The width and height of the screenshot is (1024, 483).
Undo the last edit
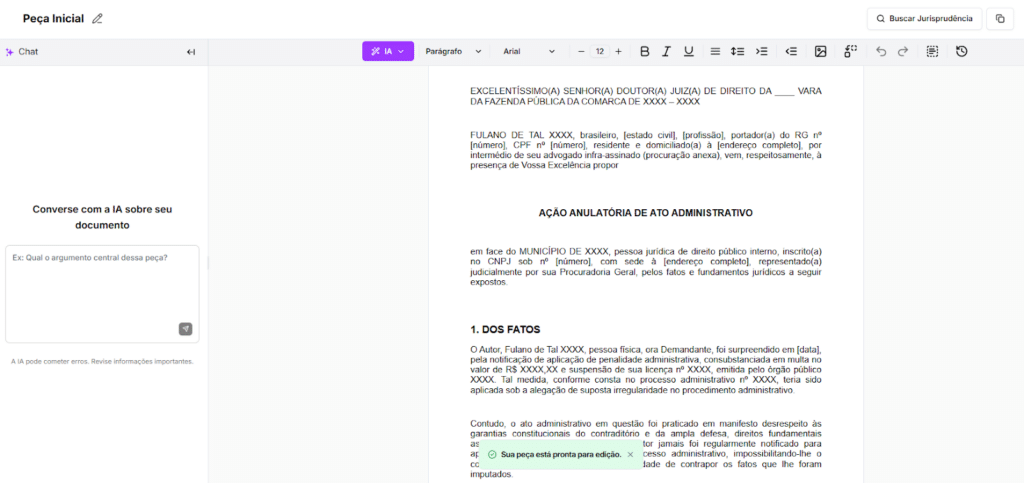tap(881, 51)
